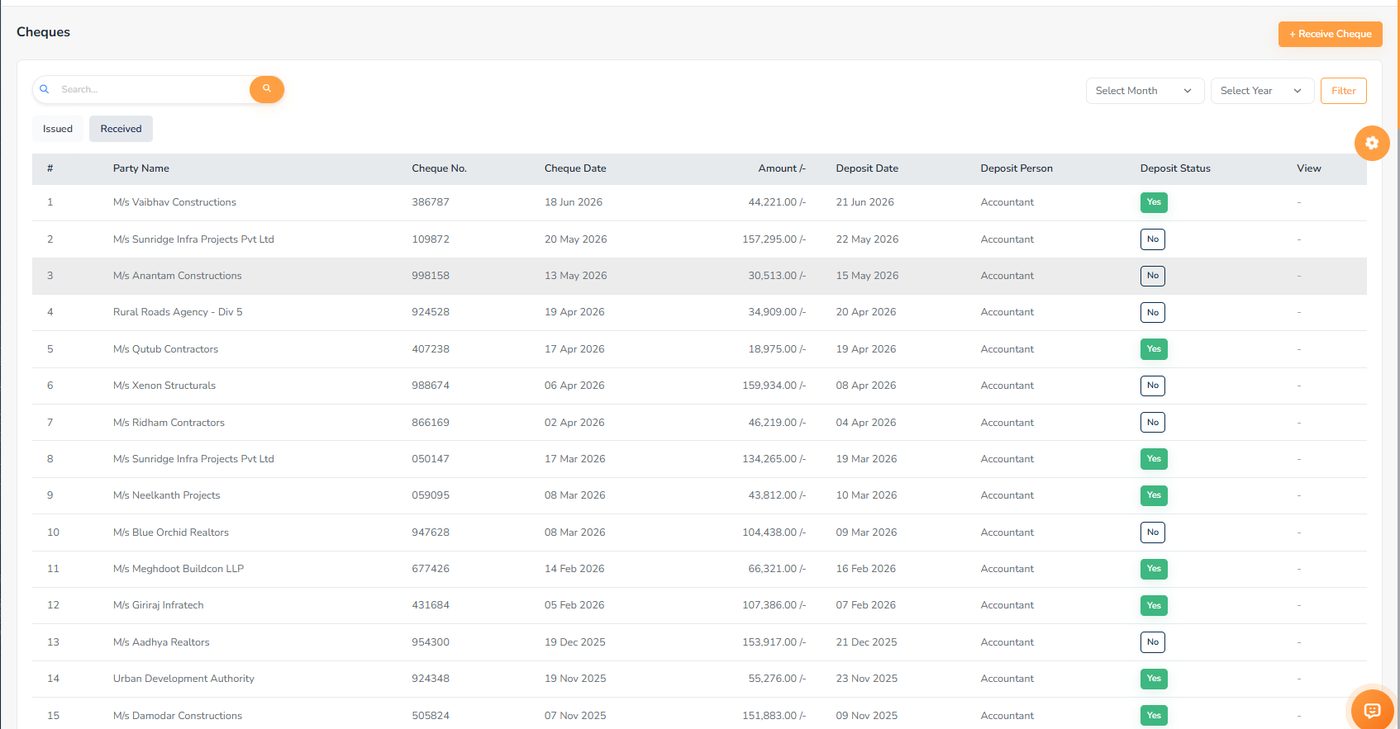Select party M/s Aadhya Realtors
The height and width of the screenshot is (729, 1400).
(x=161, y=642)
